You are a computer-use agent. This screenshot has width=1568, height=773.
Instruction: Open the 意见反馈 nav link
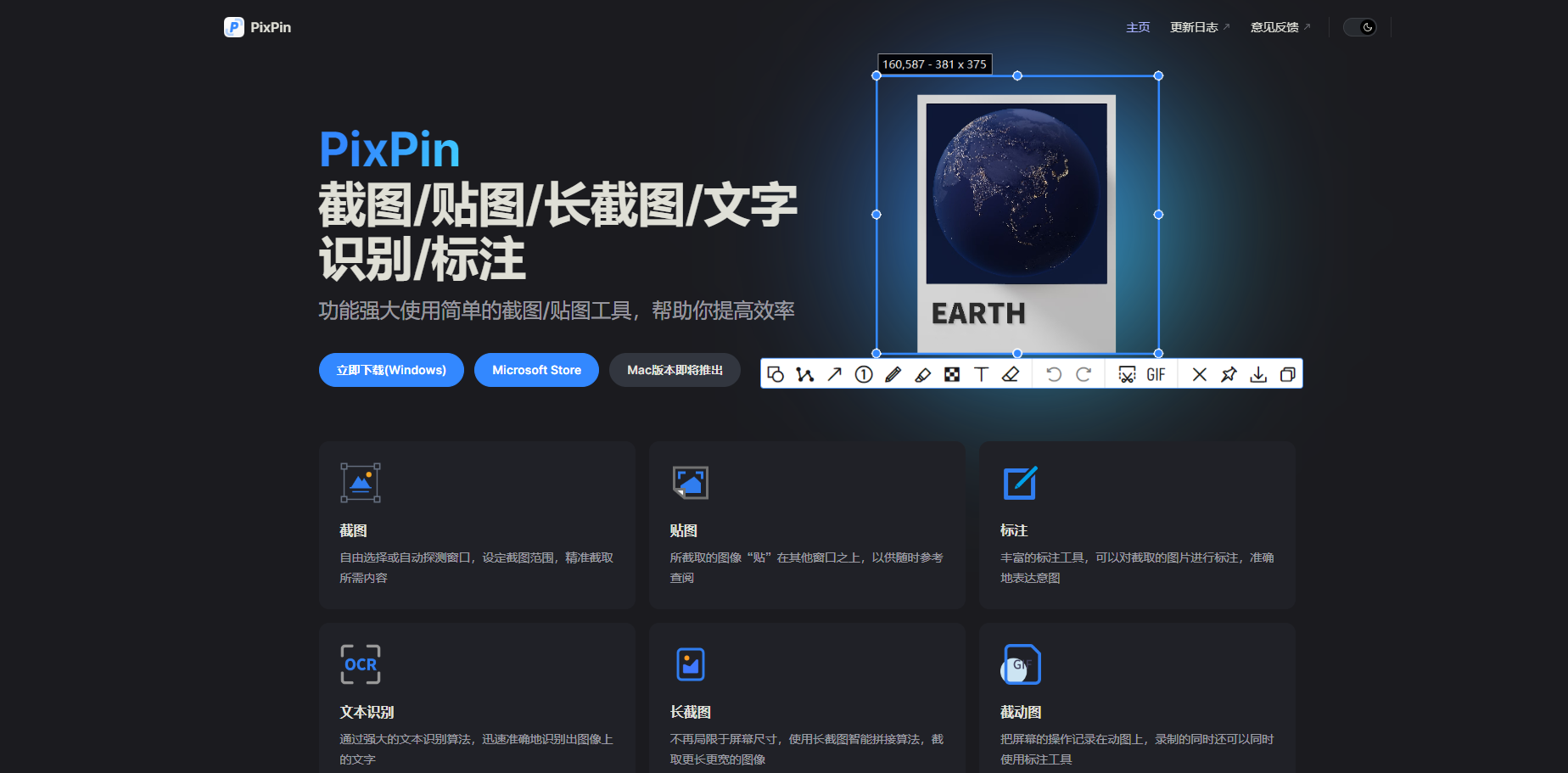pyautogui.click(x=1280, y=27)
